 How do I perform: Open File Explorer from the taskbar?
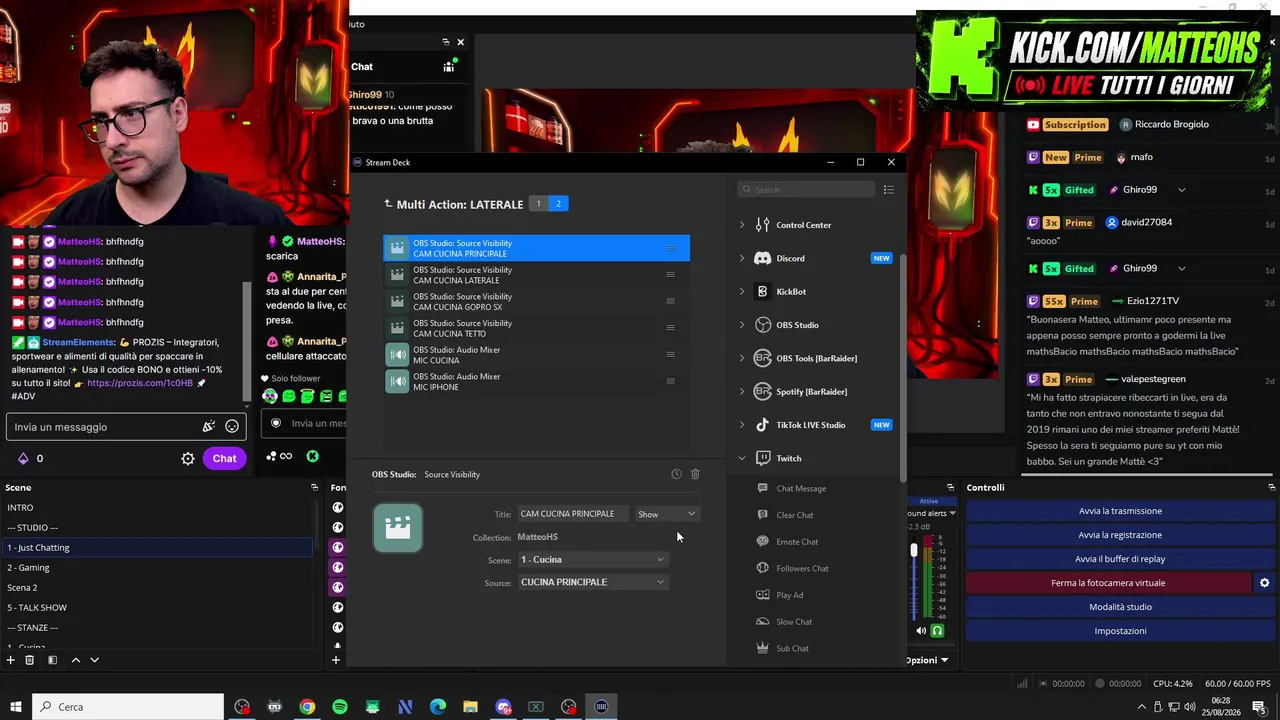click(471, 707)
